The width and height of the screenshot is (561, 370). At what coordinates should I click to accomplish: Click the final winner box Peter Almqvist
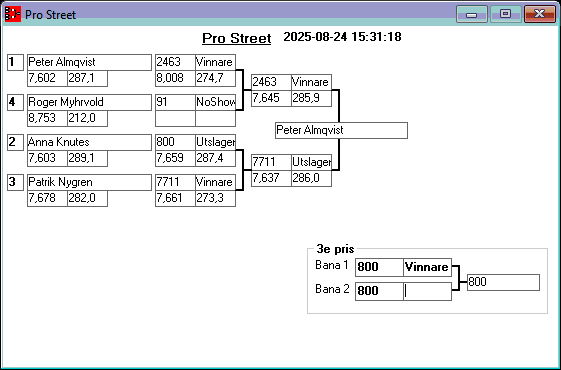341,130
